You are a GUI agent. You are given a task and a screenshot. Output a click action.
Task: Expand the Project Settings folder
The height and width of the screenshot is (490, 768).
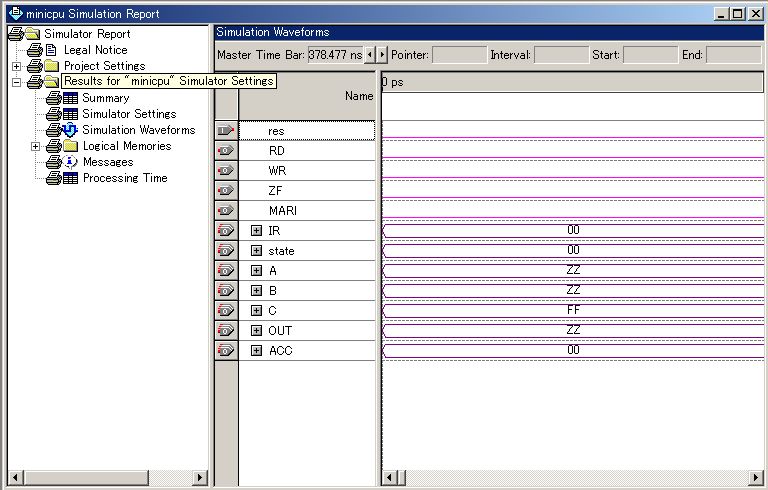[x=17, y=66]
